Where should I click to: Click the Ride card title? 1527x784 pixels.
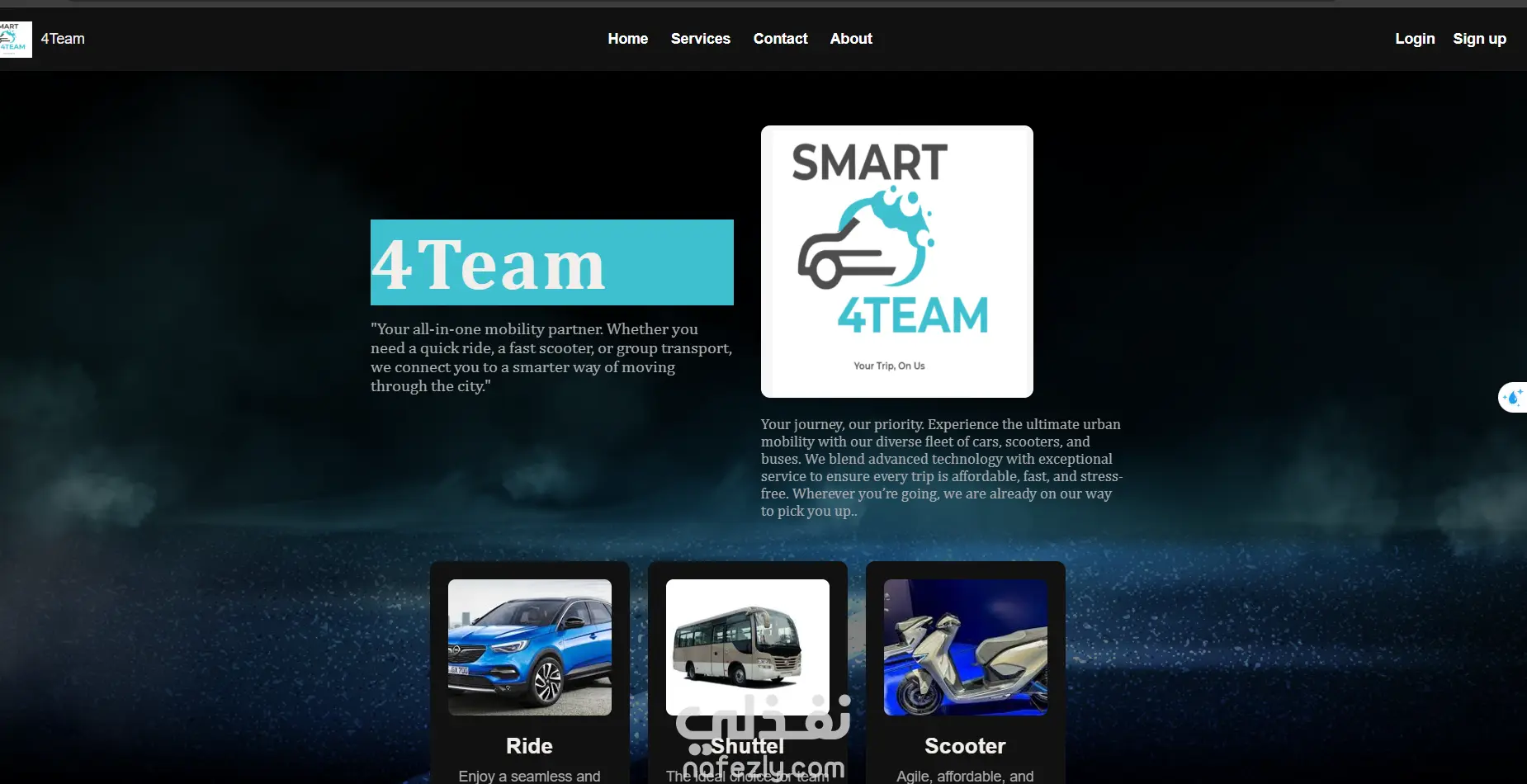529,746
